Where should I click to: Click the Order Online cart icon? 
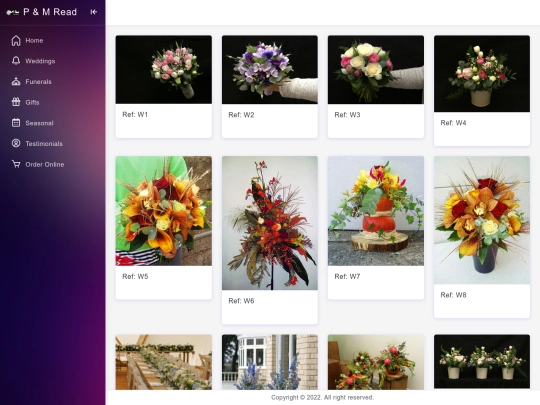coord(16,164)
